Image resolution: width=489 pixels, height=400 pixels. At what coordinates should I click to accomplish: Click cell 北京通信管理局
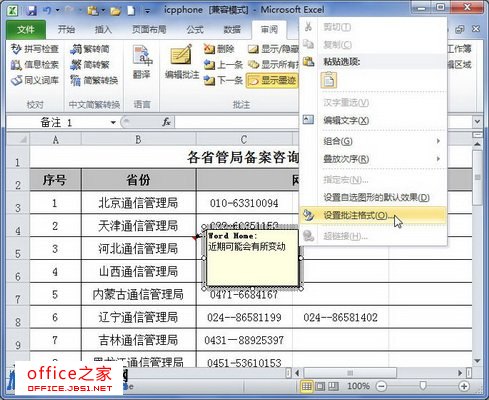pyautogui.click(x=138, y=203)
